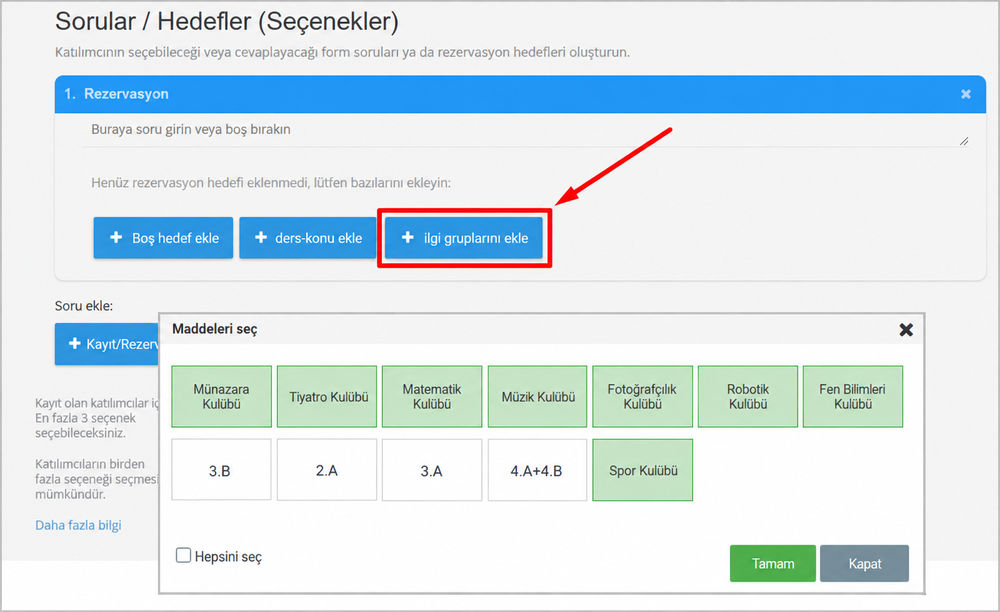
Task: Tick the Hepsini seç checkbox
Action: [183, 555]
